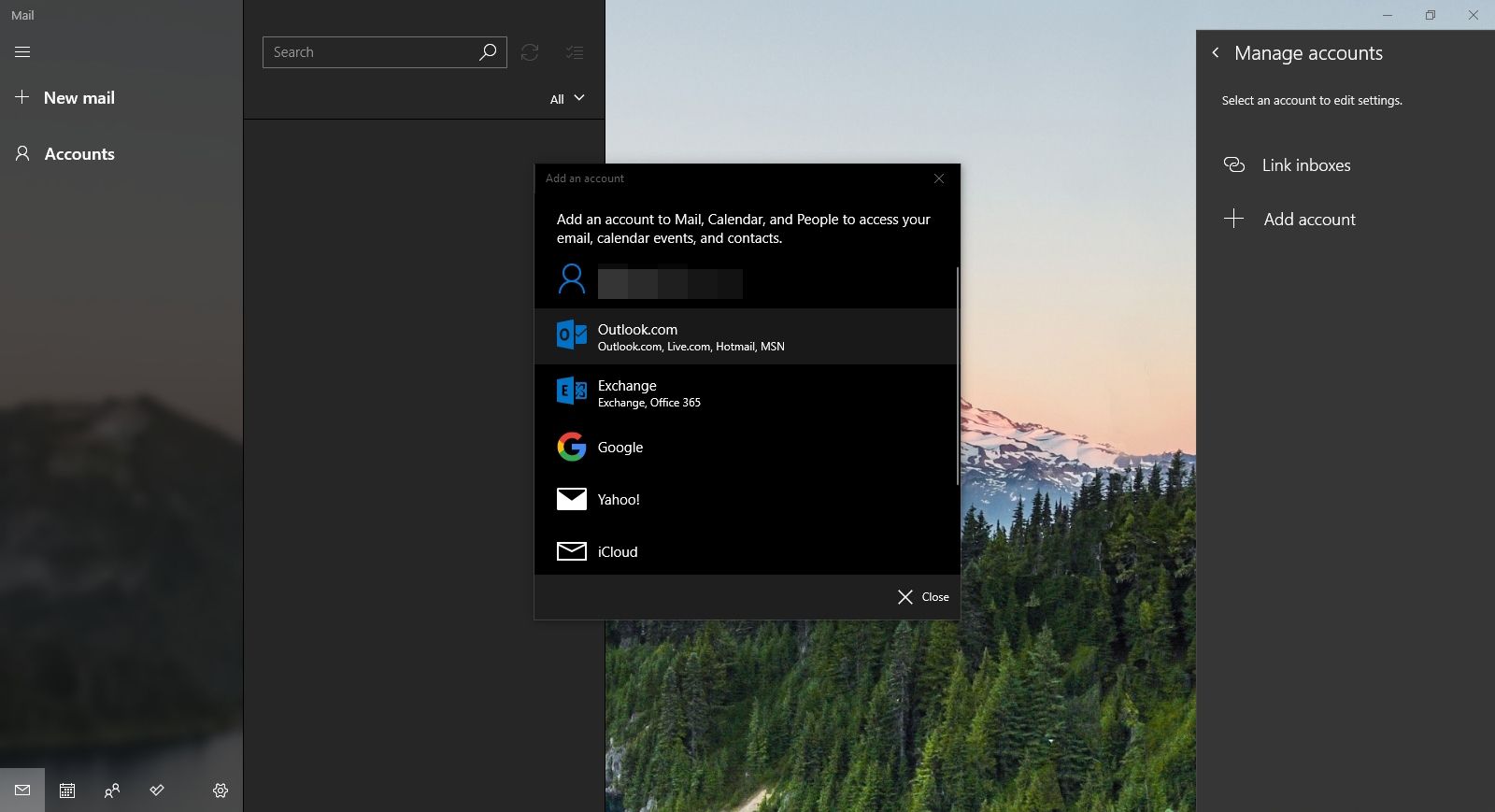
Task: Choose Exchange account type
Action: [746, 392]
